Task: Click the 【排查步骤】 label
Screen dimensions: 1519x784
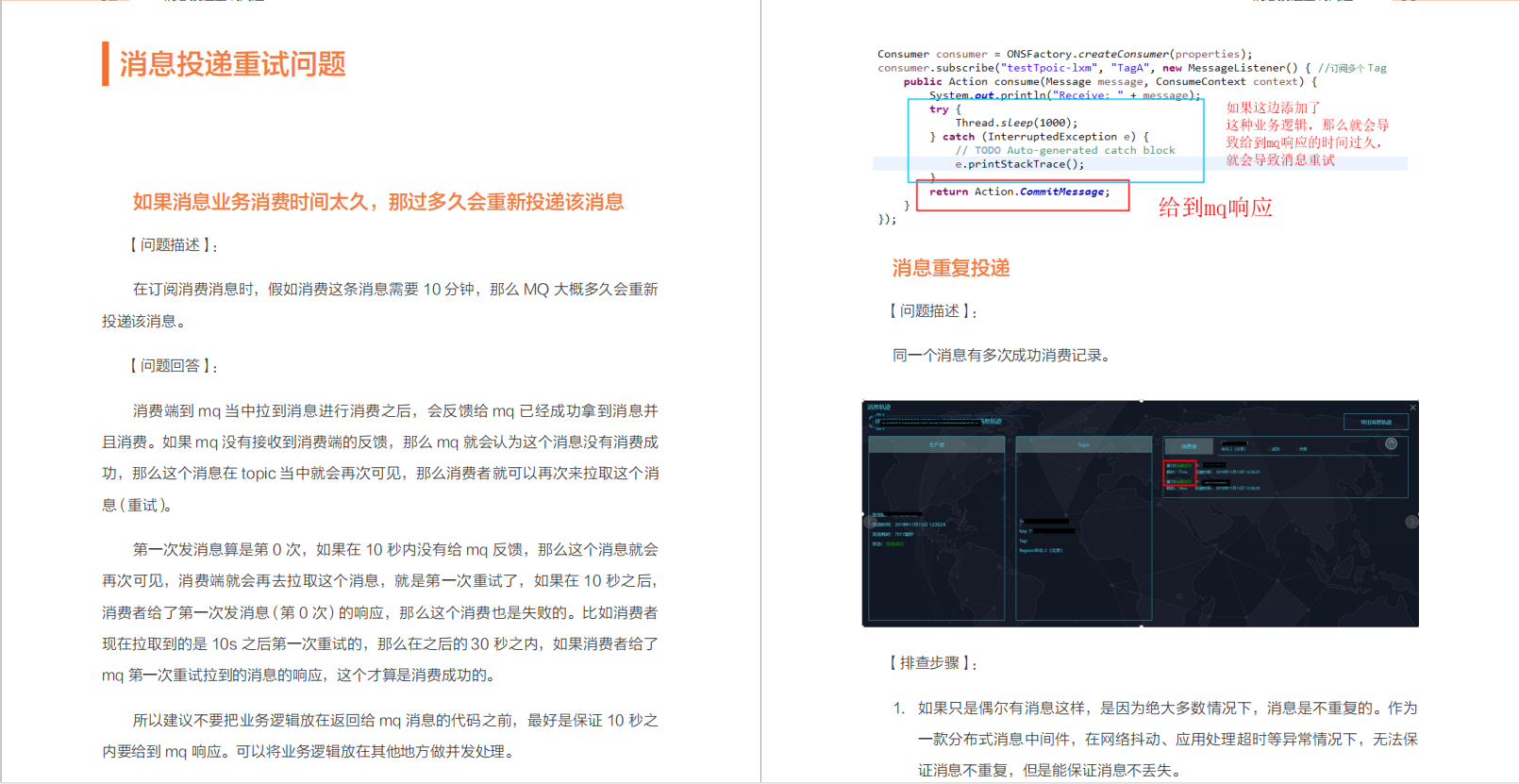Action: coord(933,663)
